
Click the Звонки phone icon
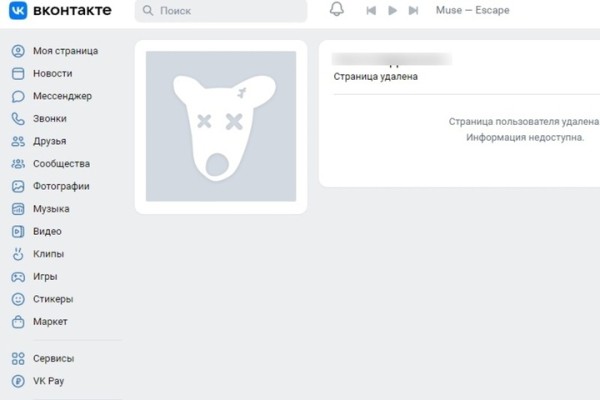[18, 119]
